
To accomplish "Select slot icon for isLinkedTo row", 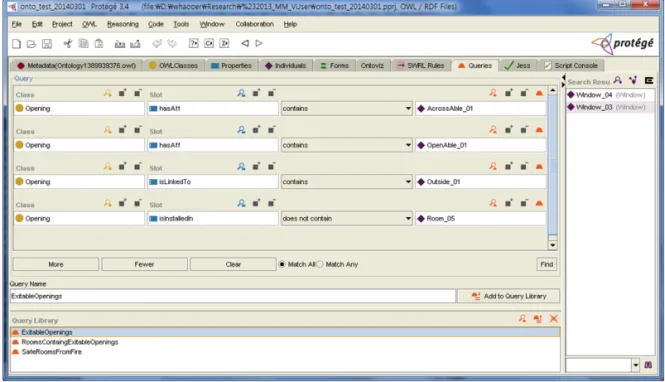I will [241, 167].
